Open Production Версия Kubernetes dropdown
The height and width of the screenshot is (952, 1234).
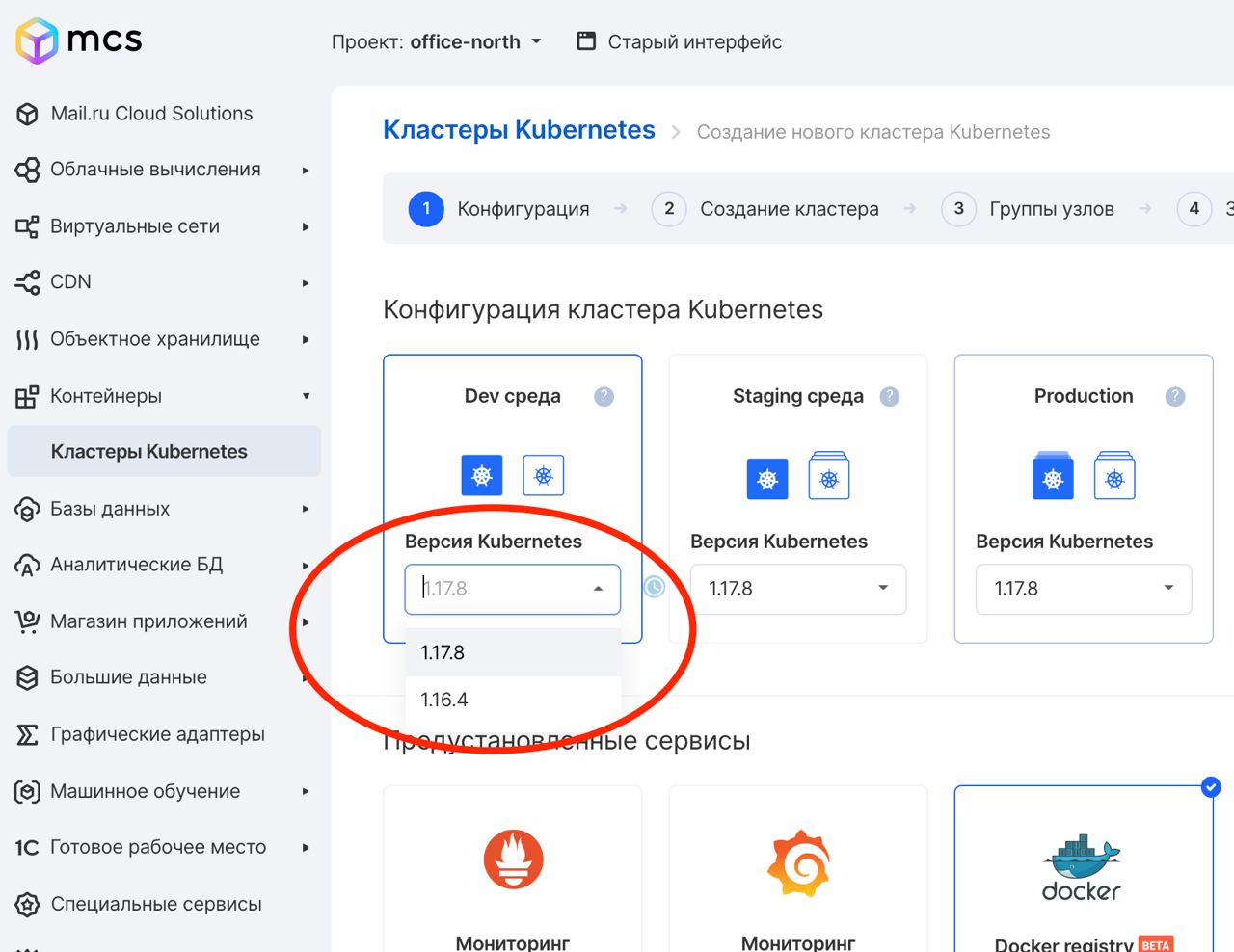(1084, 589)
